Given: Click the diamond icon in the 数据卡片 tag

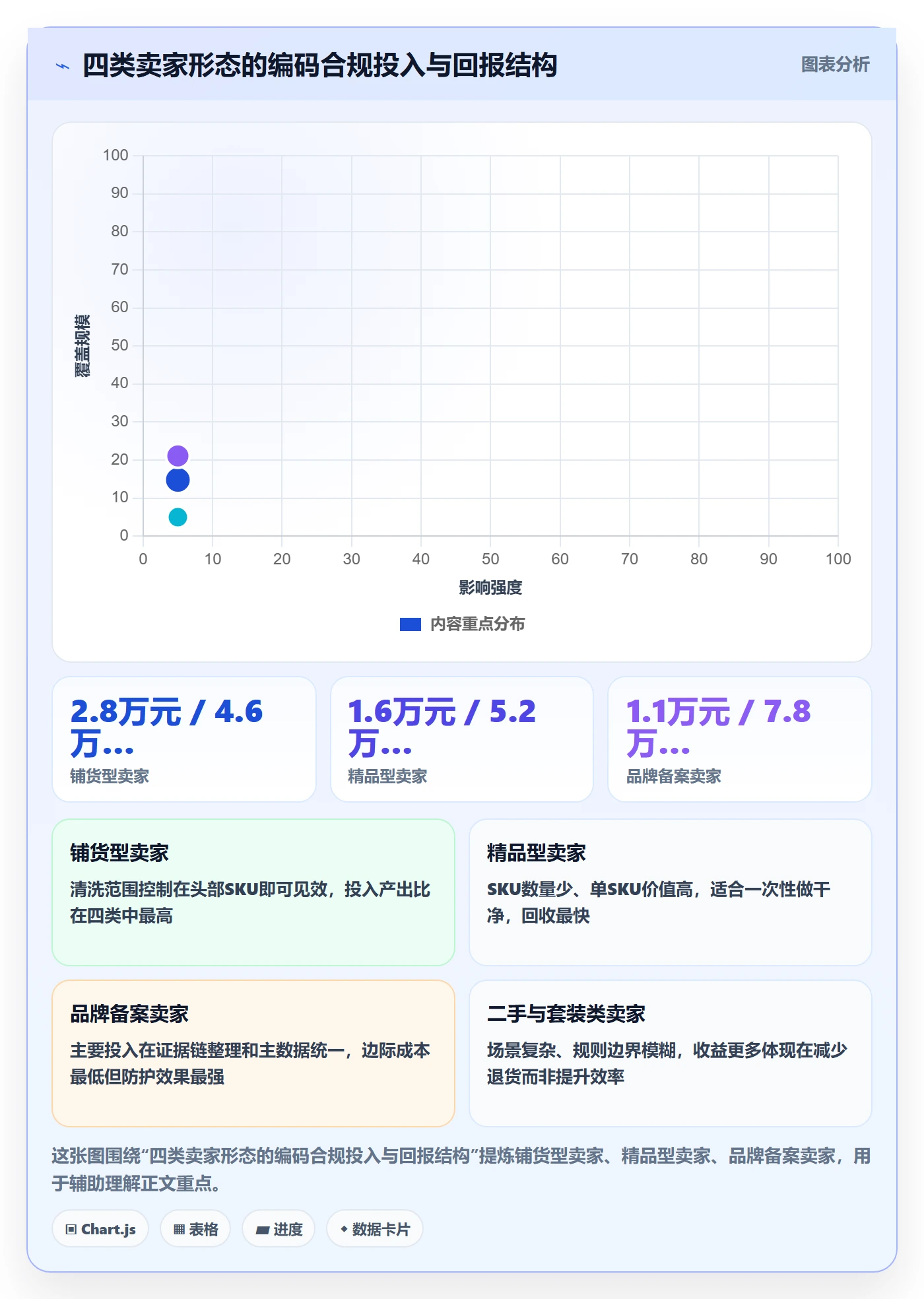Looking at the screenshot, I should coord(344,1229).
